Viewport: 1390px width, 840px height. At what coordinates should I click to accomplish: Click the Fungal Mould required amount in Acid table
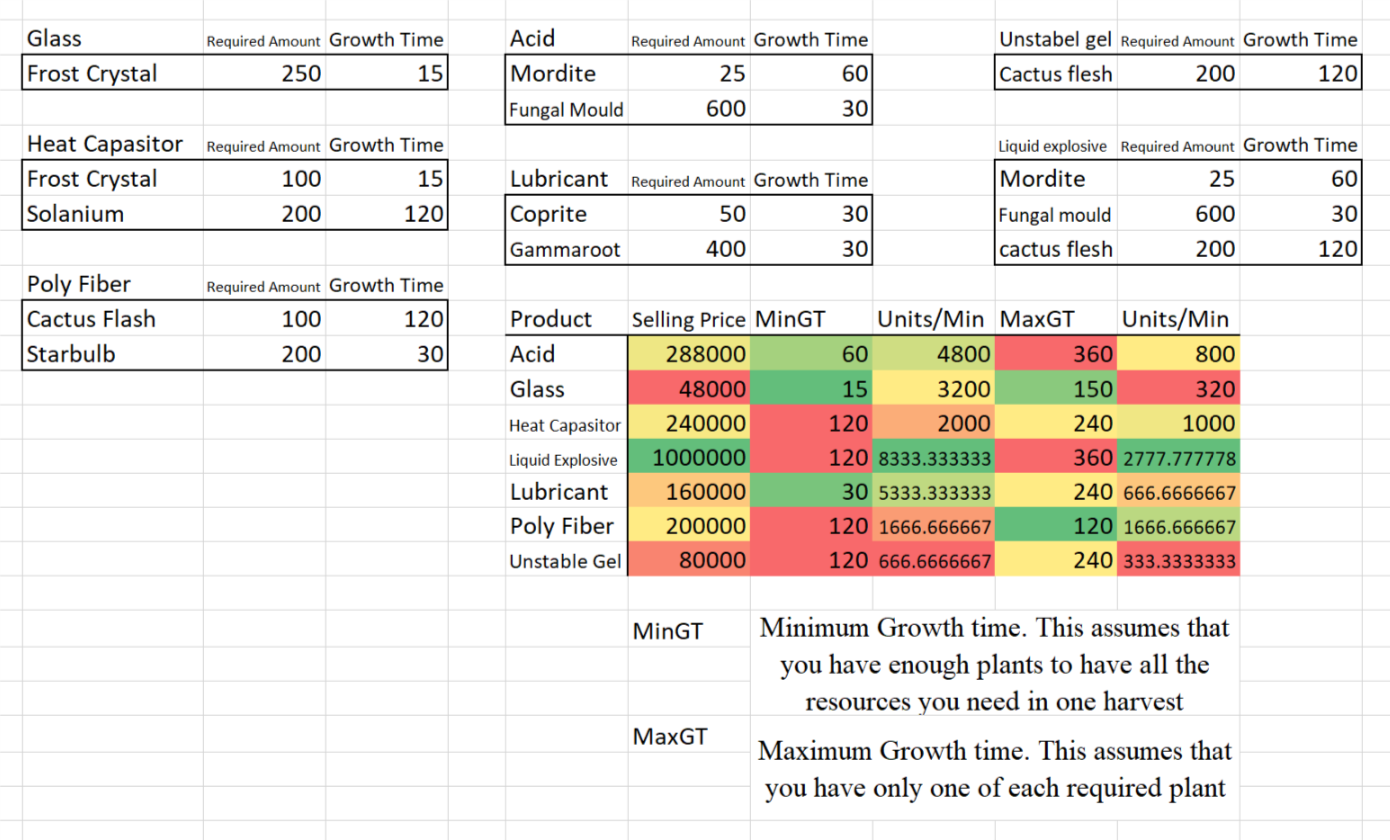[689, 109]
